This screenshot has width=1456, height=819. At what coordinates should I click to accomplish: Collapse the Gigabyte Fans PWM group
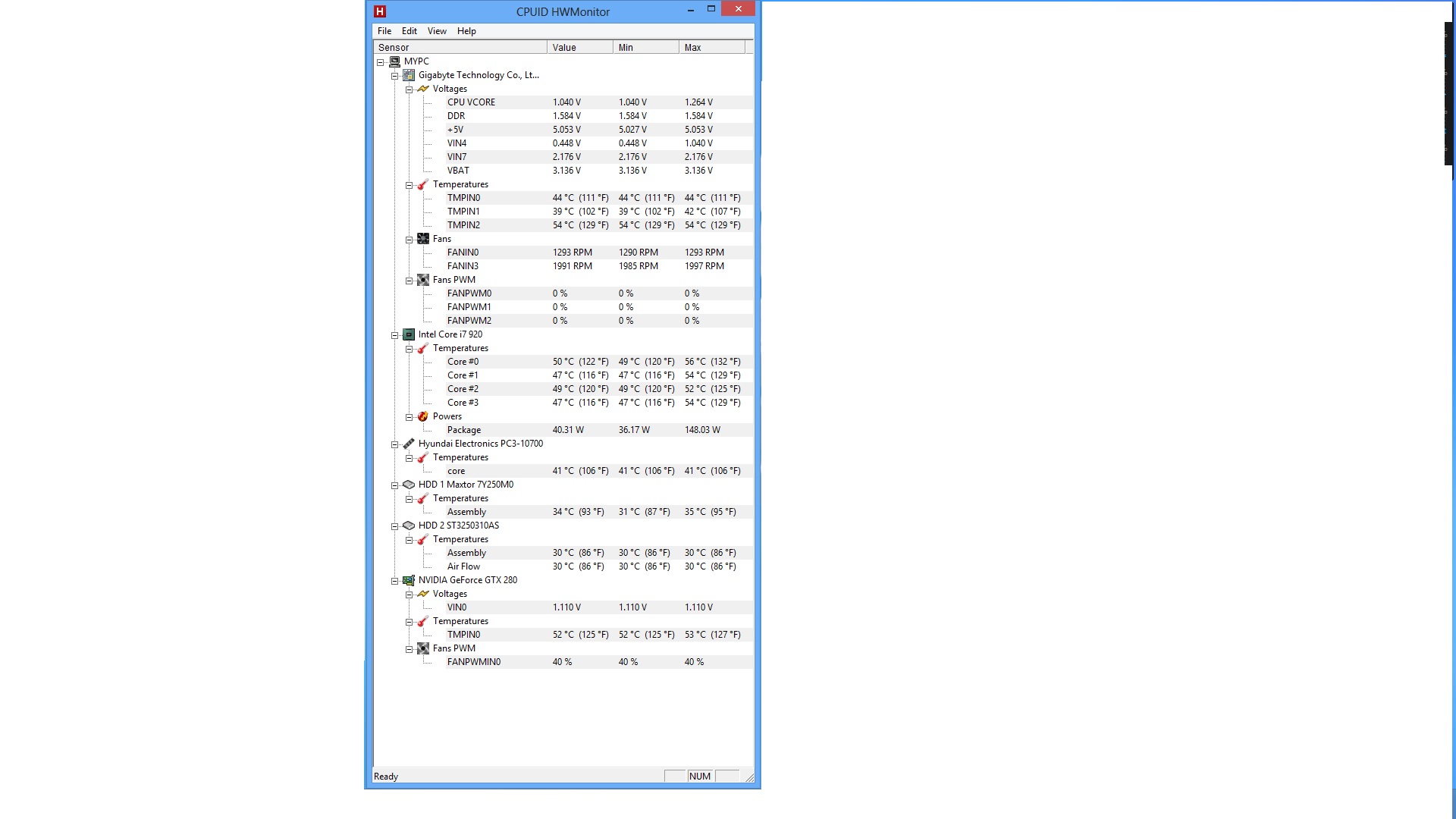tap(409, 281)
